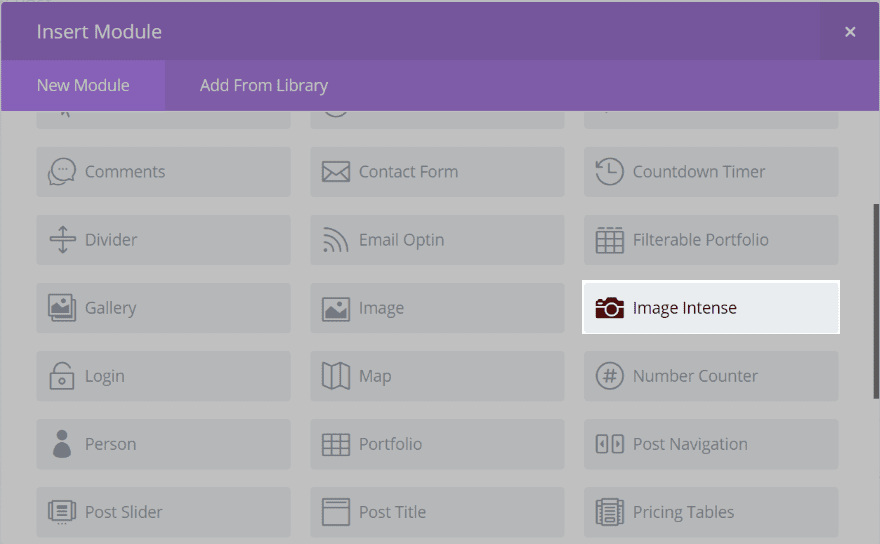Click the module list vertical scrollbar
Viewport: 880px width, 544px height.
pos(876,300)
